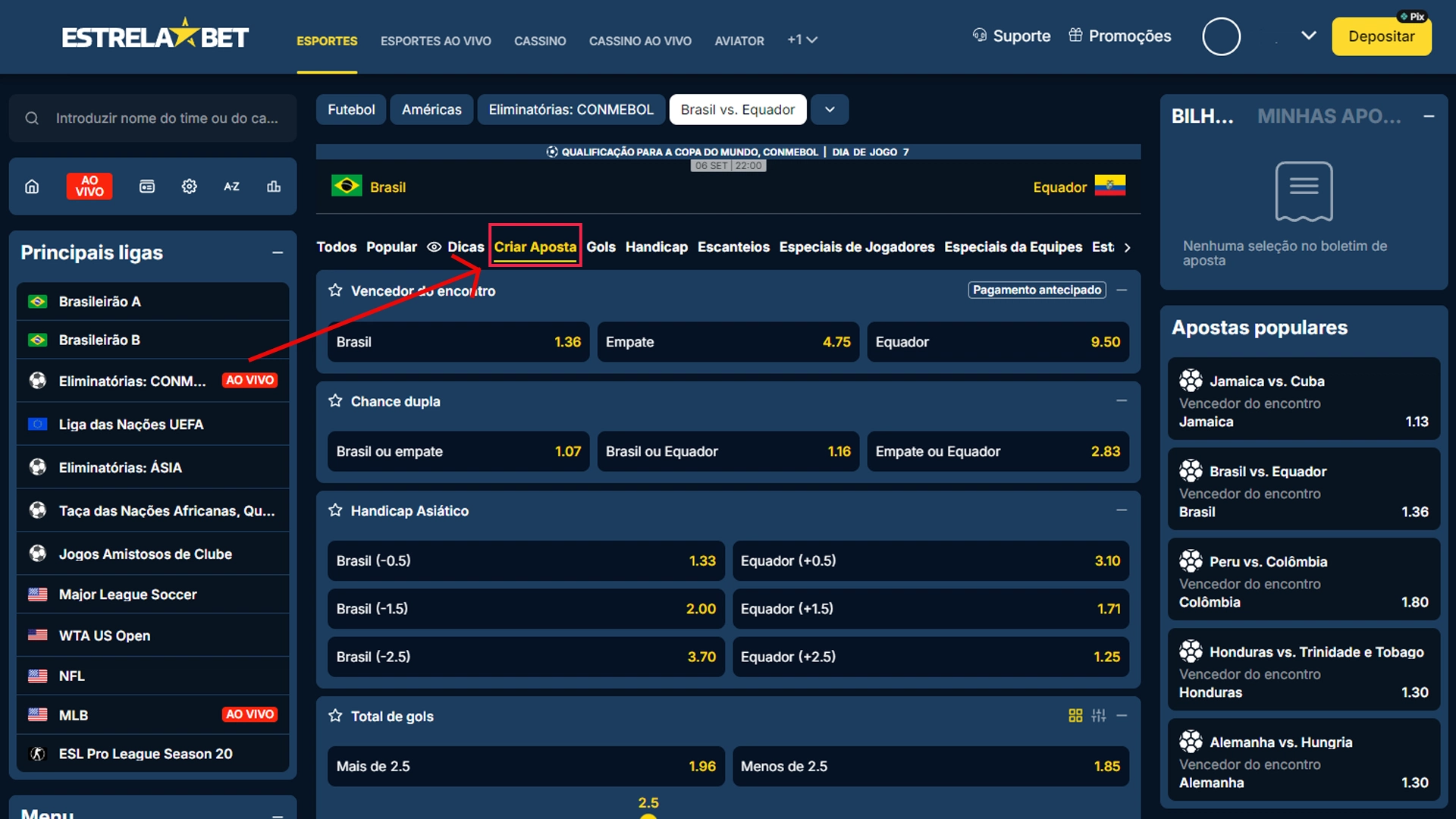This screenshot has height=819, width=1456.
Task: Click the Ecuador flag icon
Action: [x=1109, y=186]
